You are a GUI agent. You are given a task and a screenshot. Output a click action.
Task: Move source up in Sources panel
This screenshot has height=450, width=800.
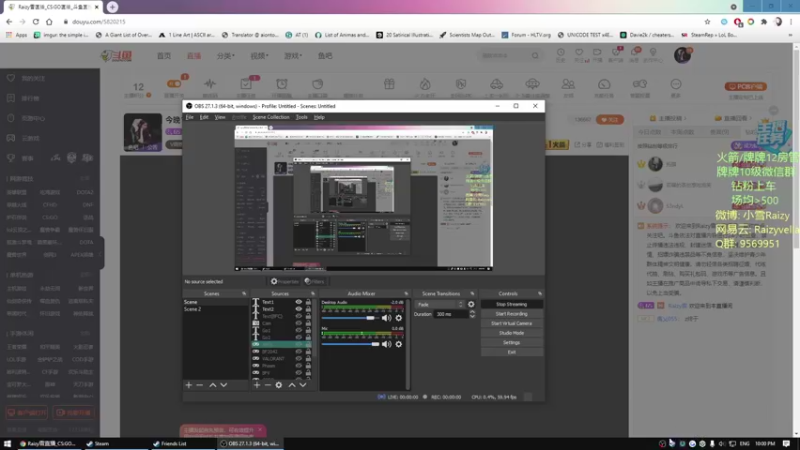pyautogui.click(x=292, y=385)
